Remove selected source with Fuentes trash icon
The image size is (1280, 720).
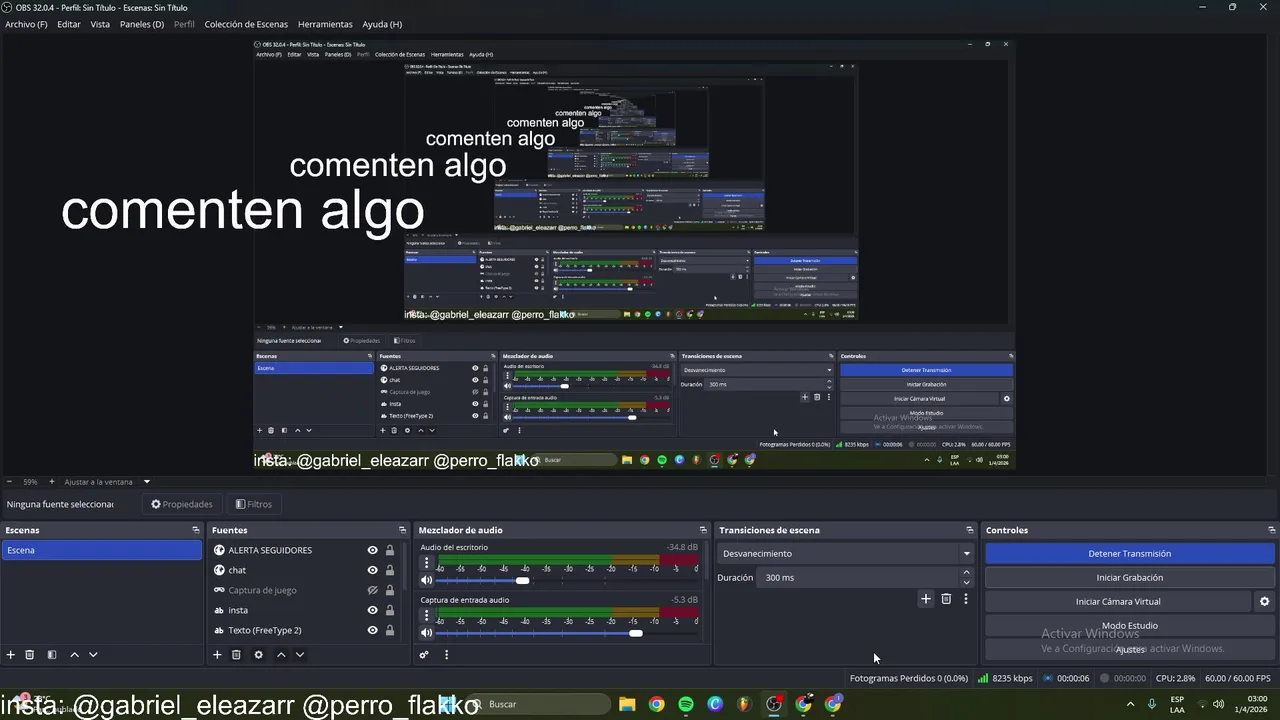pos(236,655)
